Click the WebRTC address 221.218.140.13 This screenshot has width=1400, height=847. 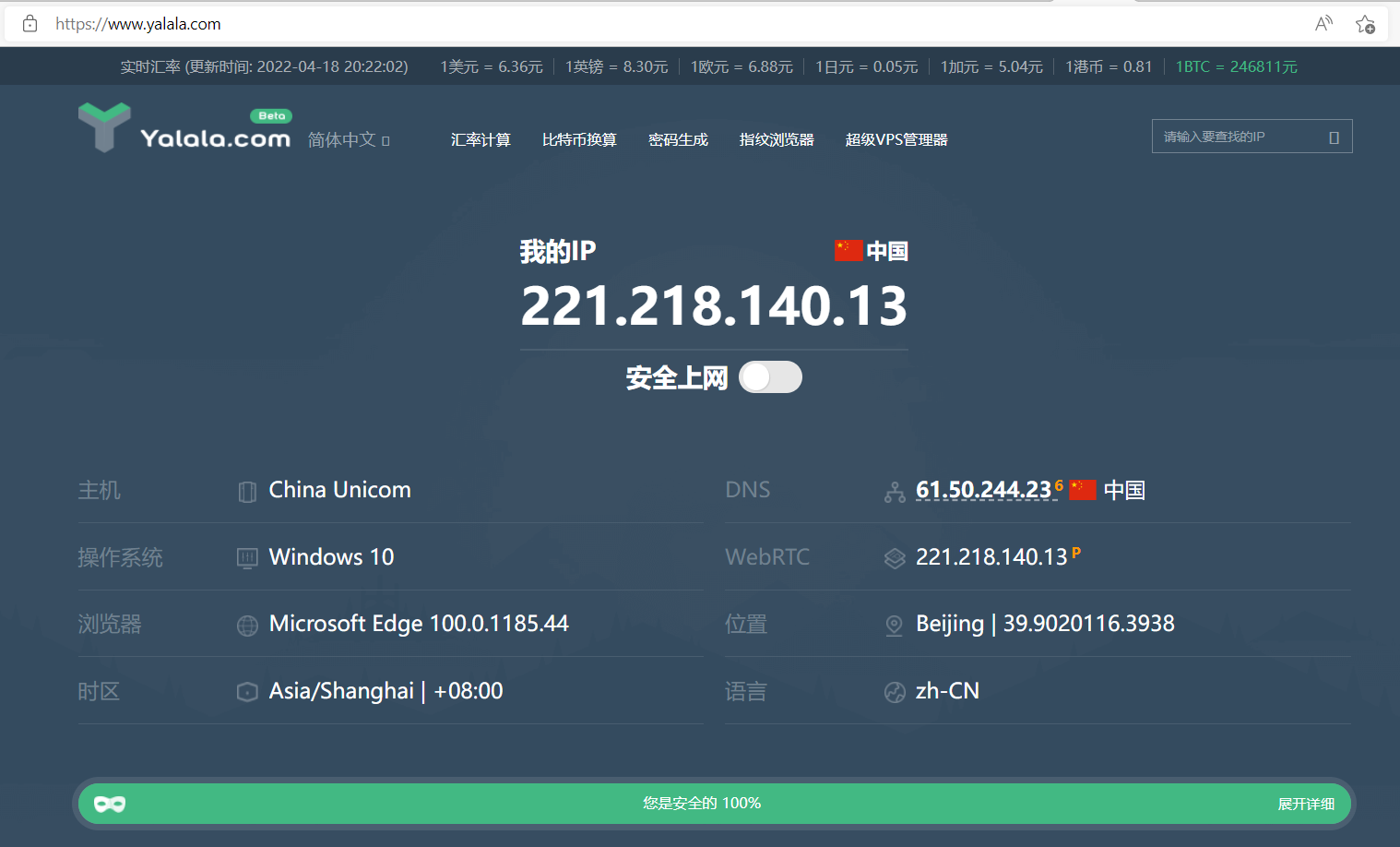click(x=991, y=557)
